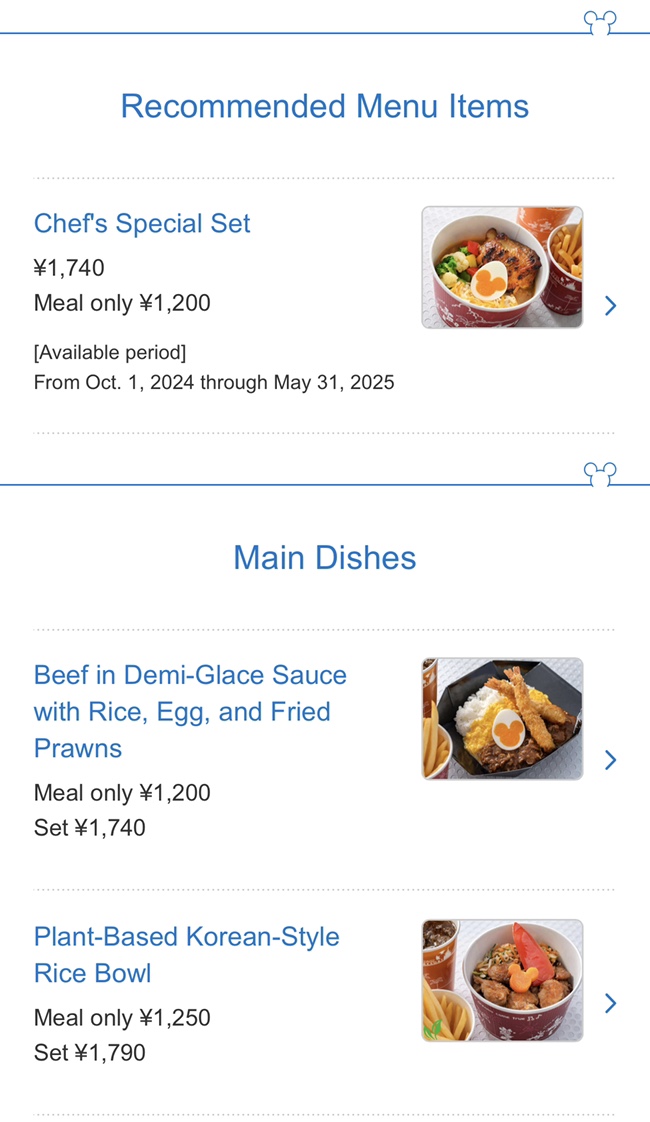Click Meal only ¥1,200 under Chef's Special Set
The width and height of the screenshot is (650, 1122).
point(122,303)
